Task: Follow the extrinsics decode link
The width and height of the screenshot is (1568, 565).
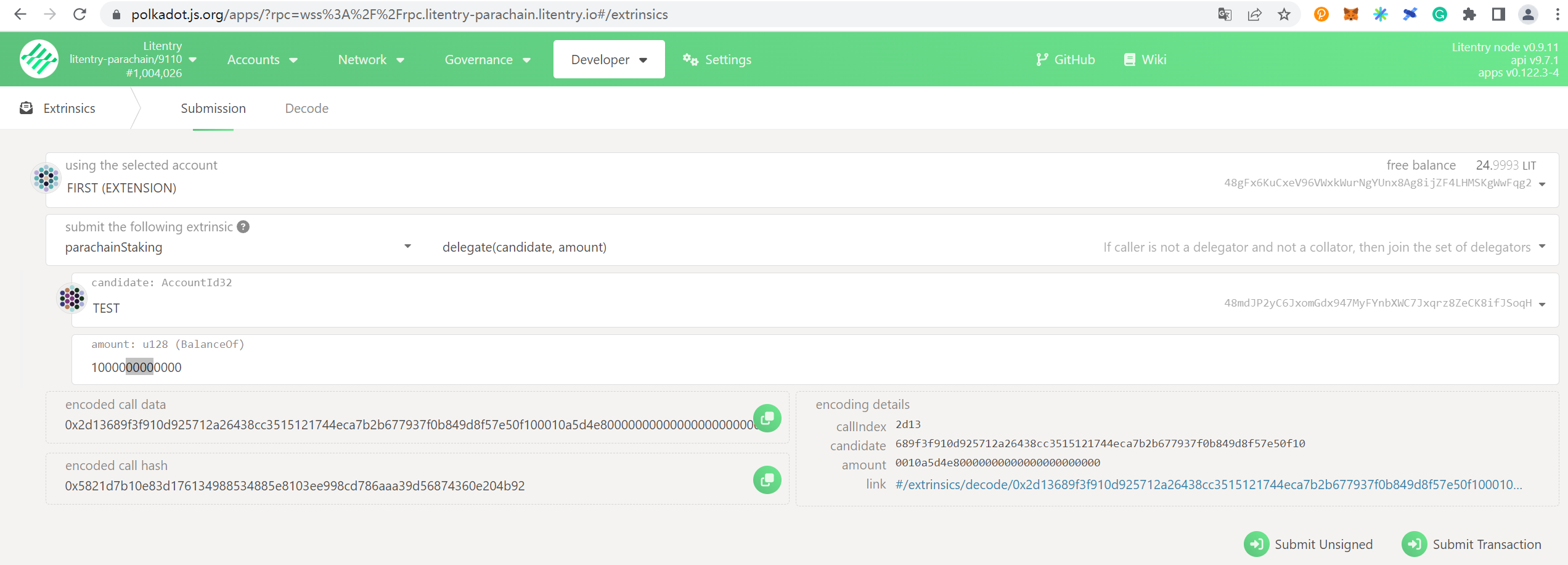Action: click(x=1208, y=485)
